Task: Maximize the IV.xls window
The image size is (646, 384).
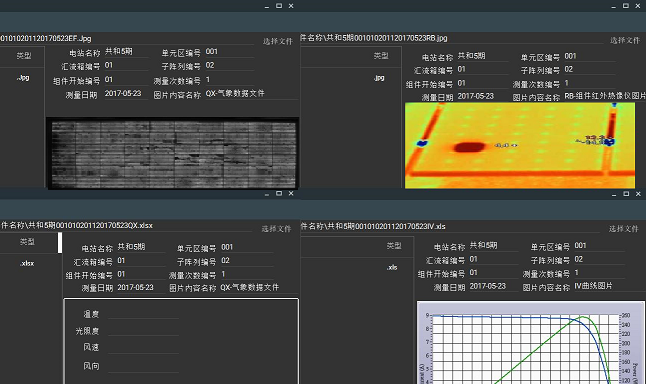Action: [626, 194]
